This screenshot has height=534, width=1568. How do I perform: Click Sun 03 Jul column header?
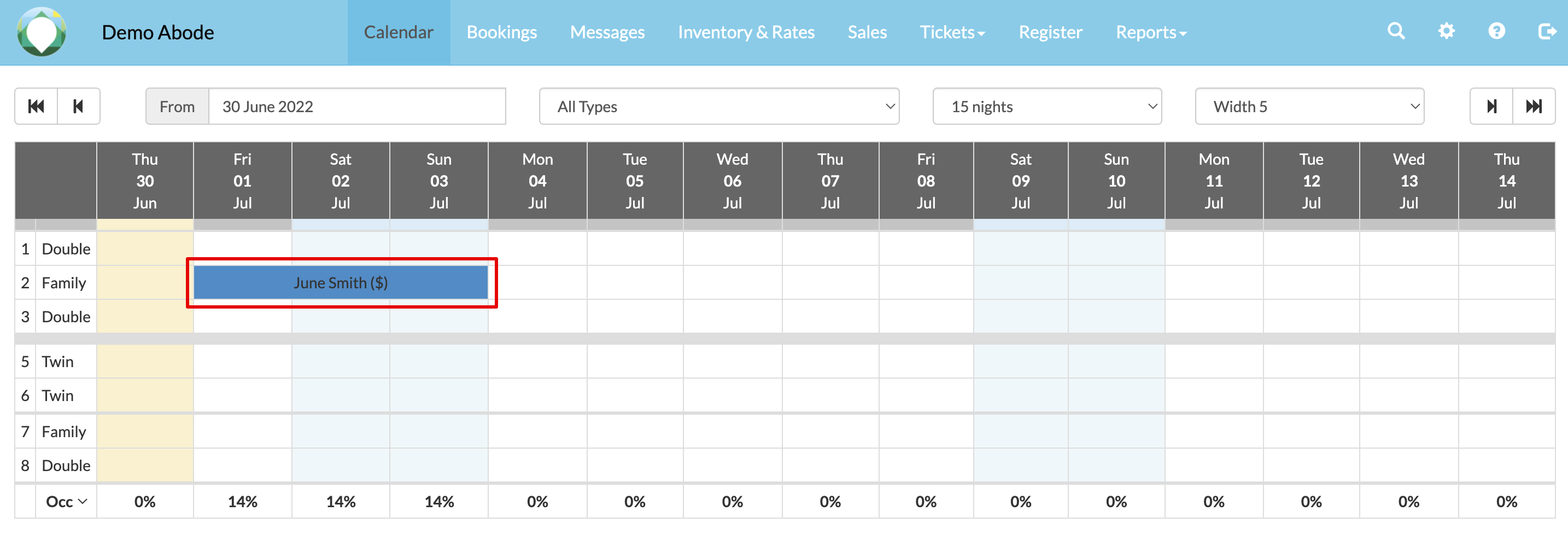(x=439, y=181)
